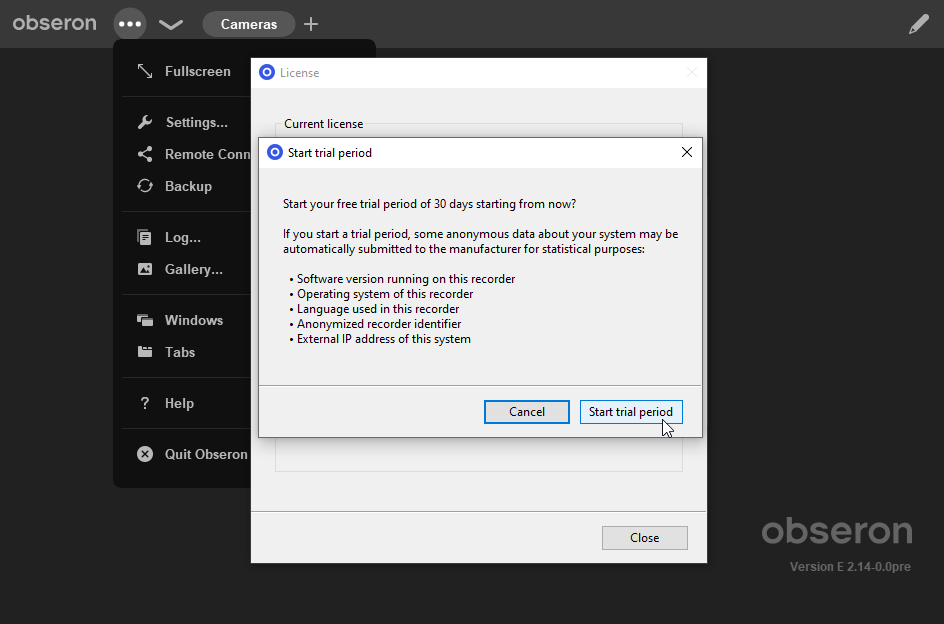Click the obseron logo in top bar

coord(55,23)
